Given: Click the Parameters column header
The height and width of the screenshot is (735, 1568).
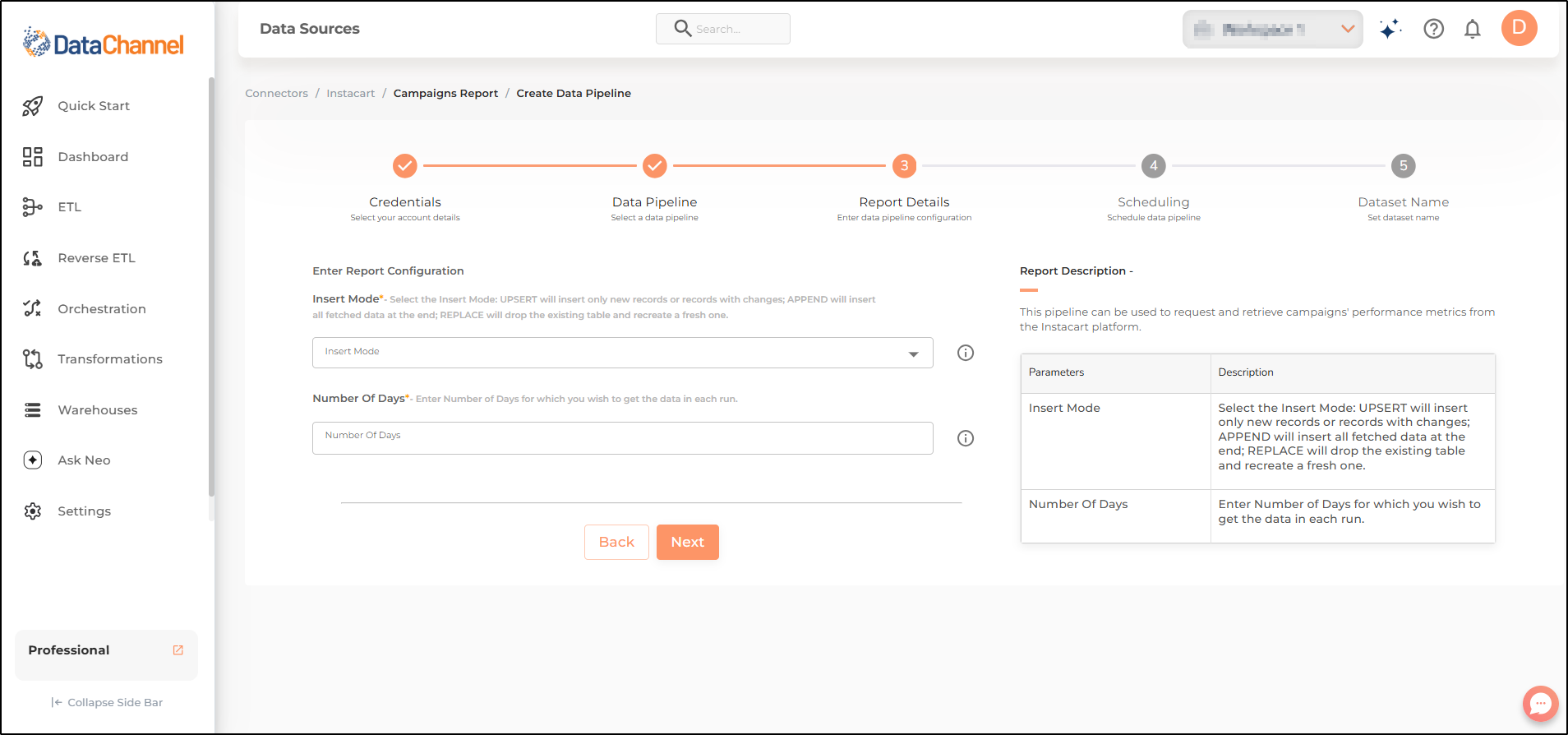Looking at the screenshot, I should click(1116, 373).
